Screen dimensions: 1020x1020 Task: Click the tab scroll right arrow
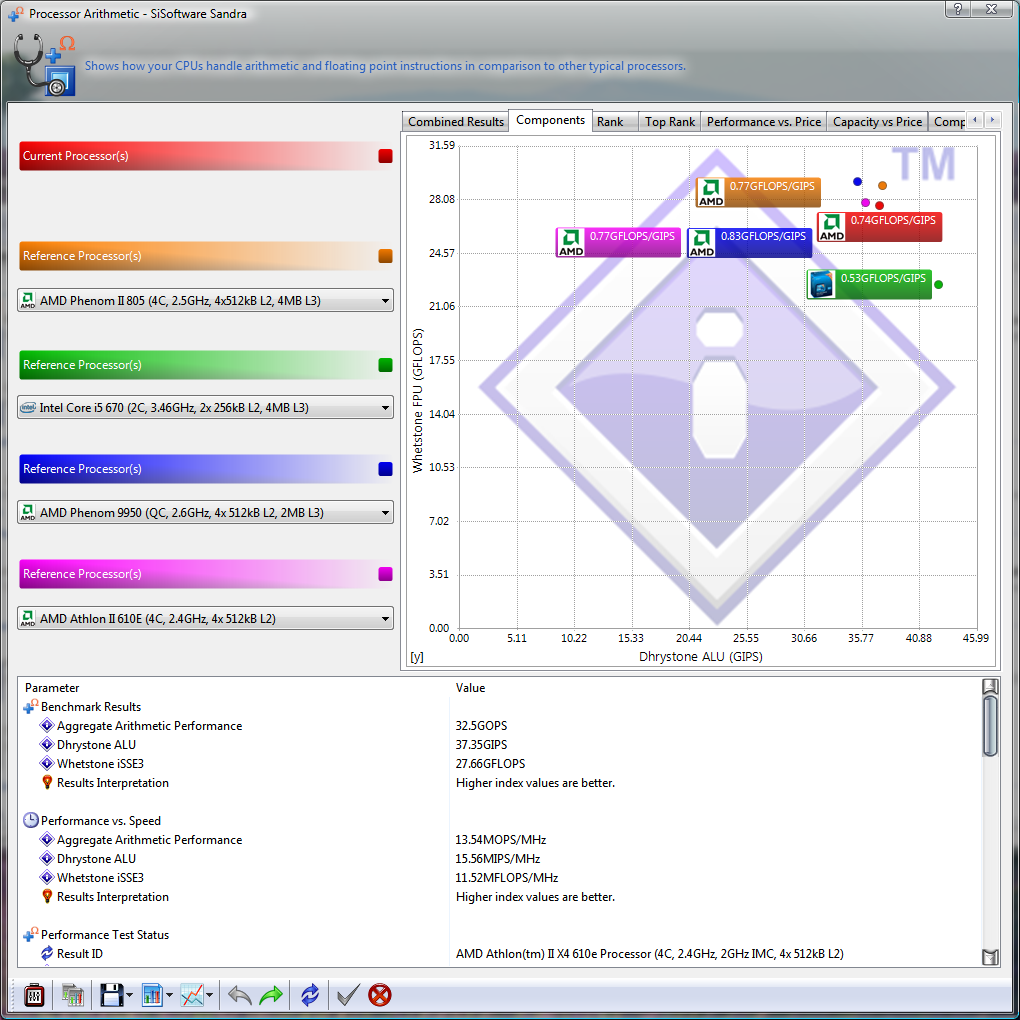click(x=992, y=120)
